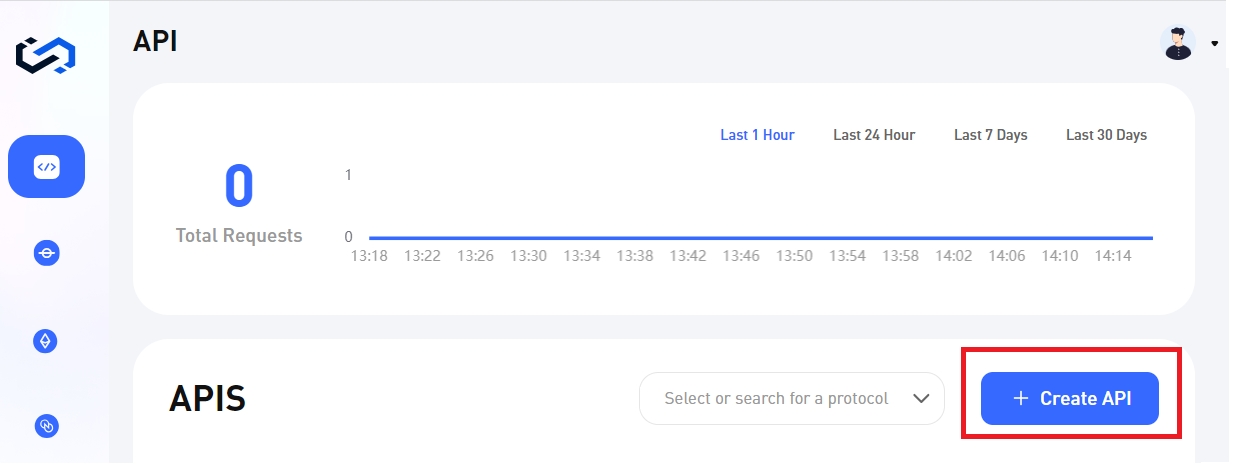
Task: Show the Last 7 Days range
Action: (x=990, y=135)
